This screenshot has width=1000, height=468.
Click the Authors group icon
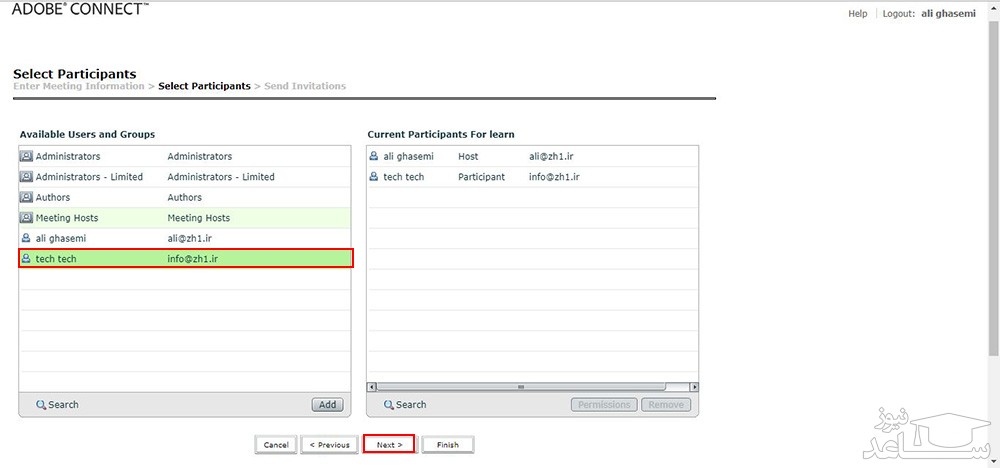(x=27, y=198)
